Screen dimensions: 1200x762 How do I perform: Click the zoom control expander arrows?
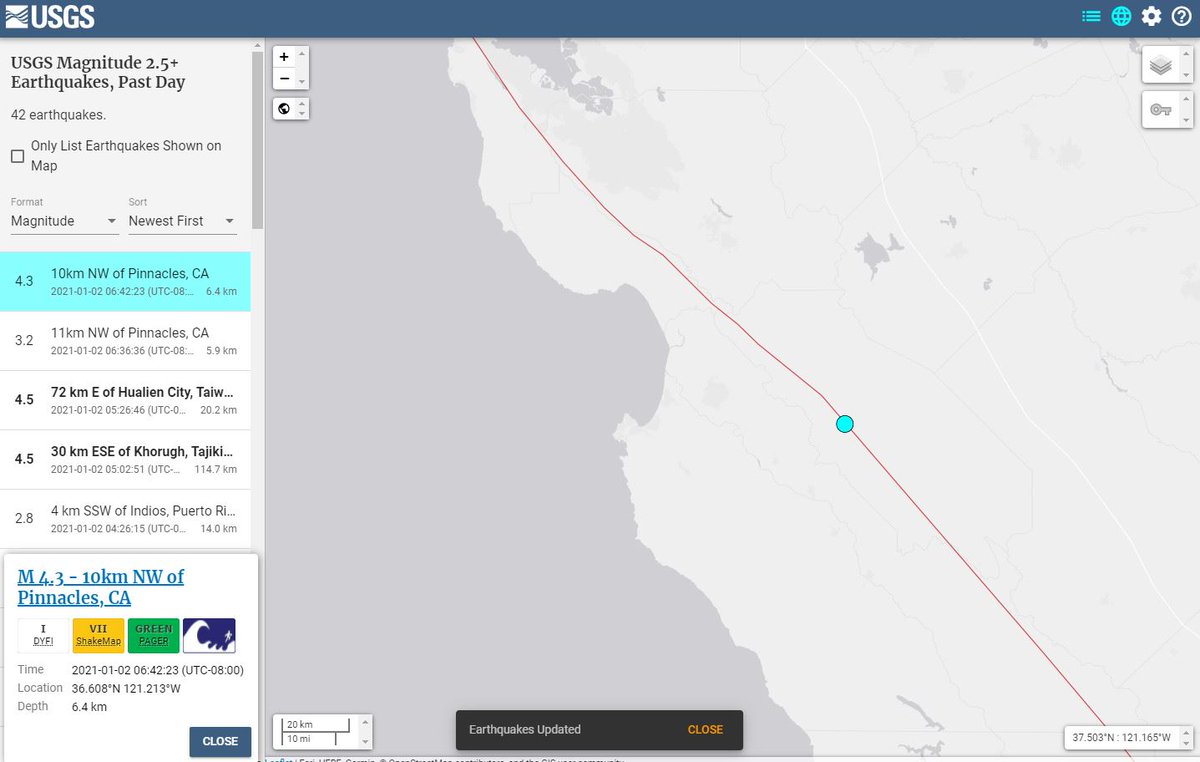[x=302, y=68]
